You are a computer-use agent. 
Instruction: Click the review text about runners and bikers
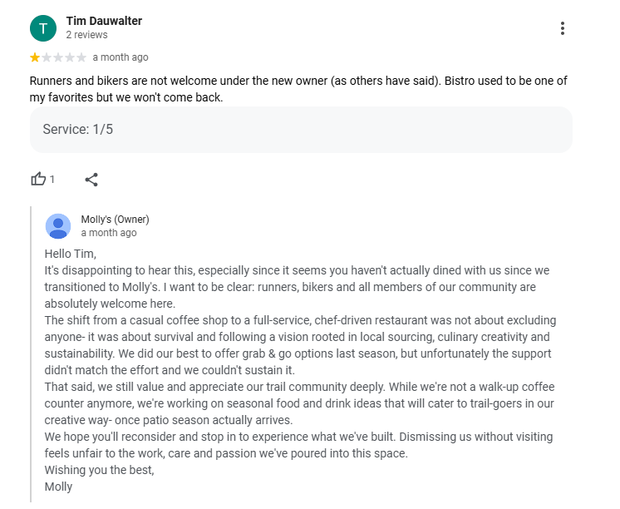coord(298,89)
